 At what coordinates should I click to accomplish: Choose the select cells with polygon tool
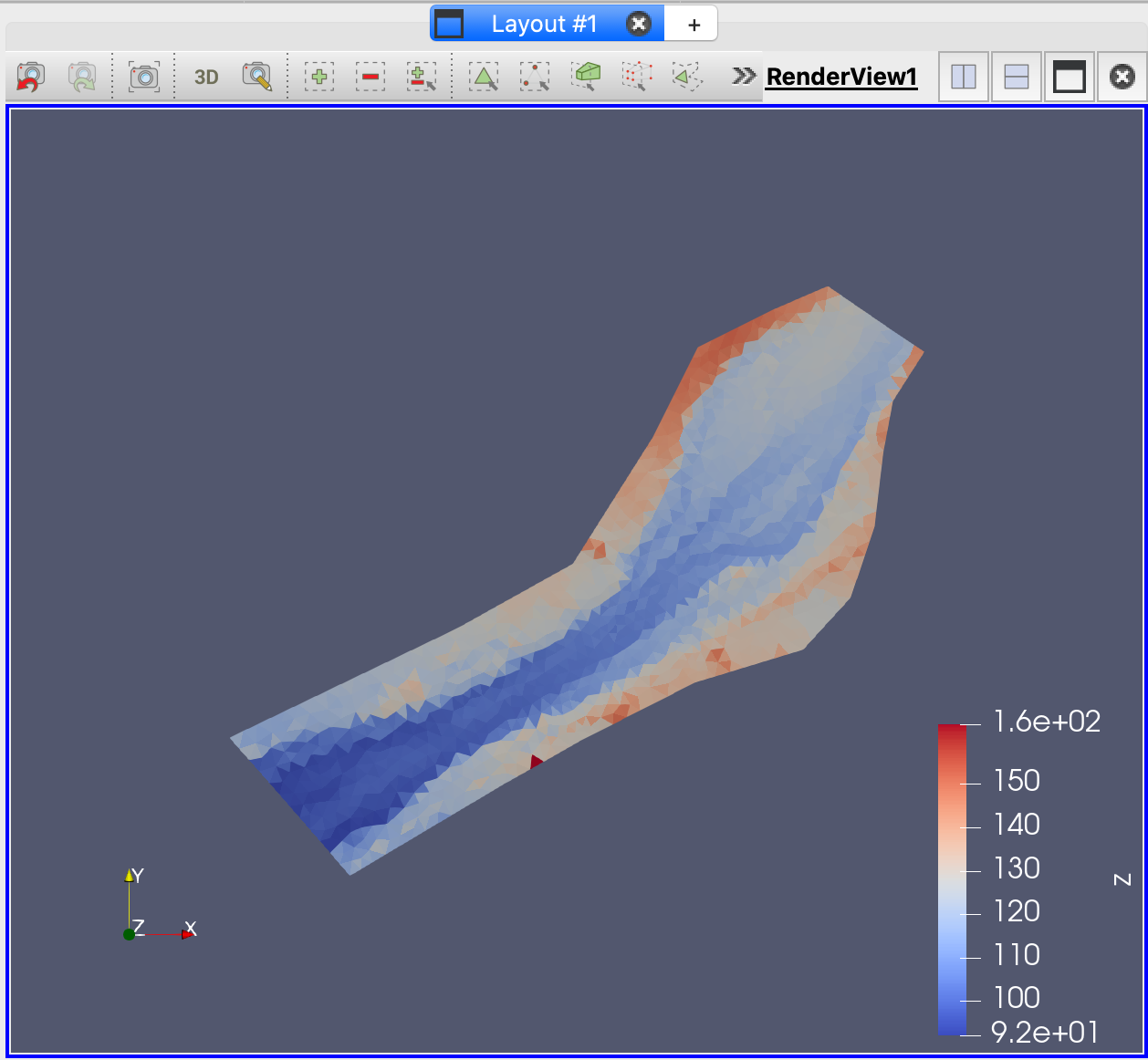[x=687, y=77]
